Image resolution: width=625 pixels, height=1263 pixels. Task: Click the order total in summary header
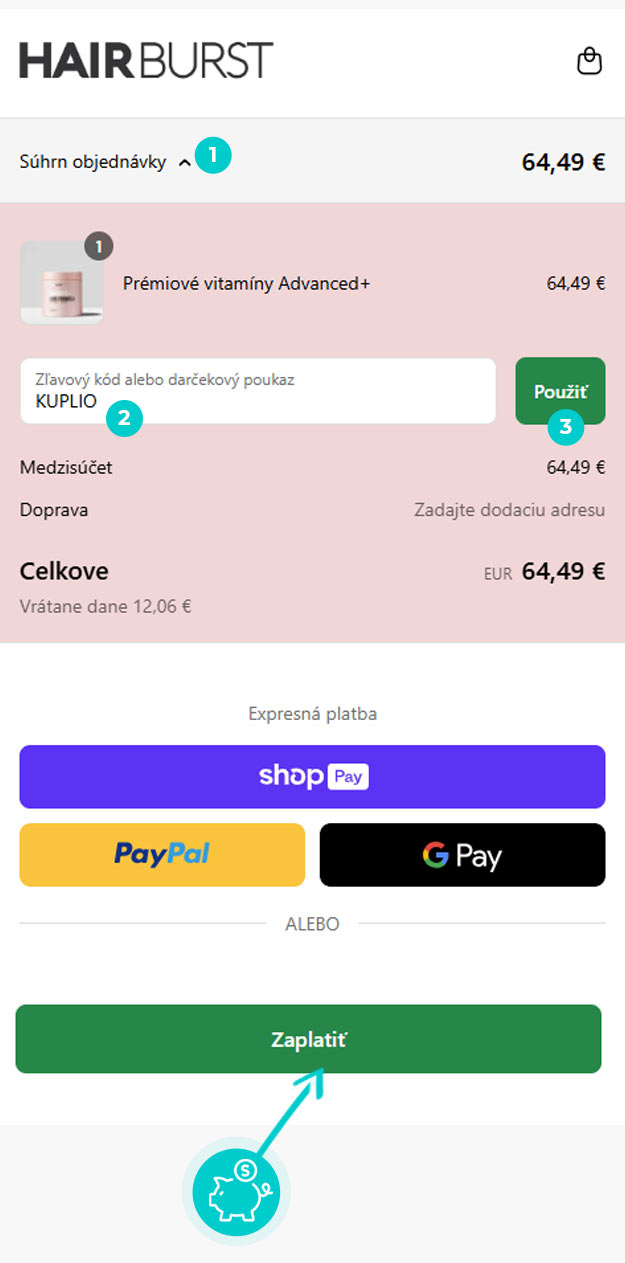click(563, 162)
